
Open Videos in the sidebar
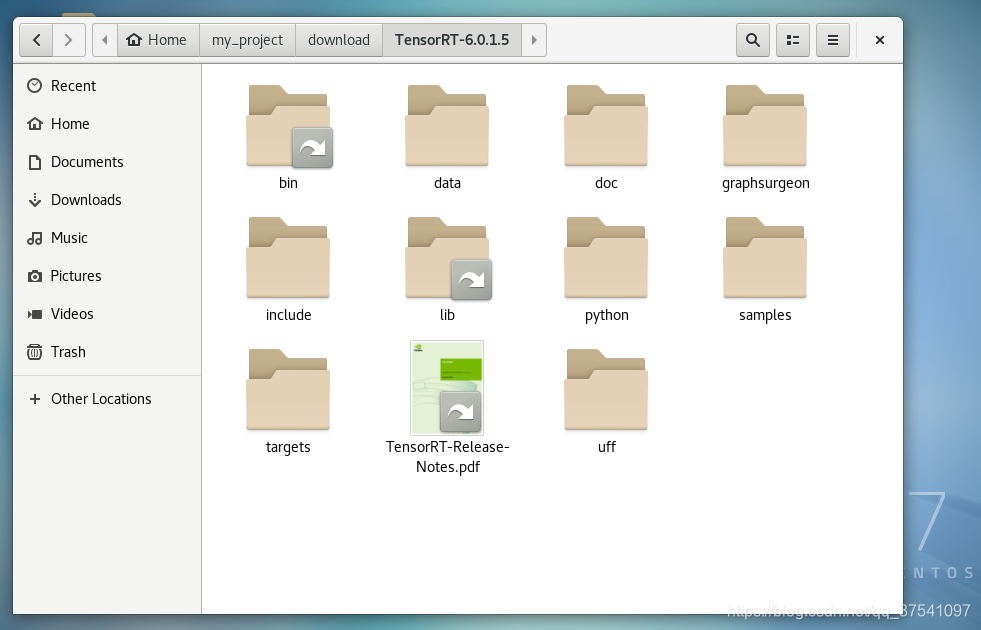pos(107,314)
